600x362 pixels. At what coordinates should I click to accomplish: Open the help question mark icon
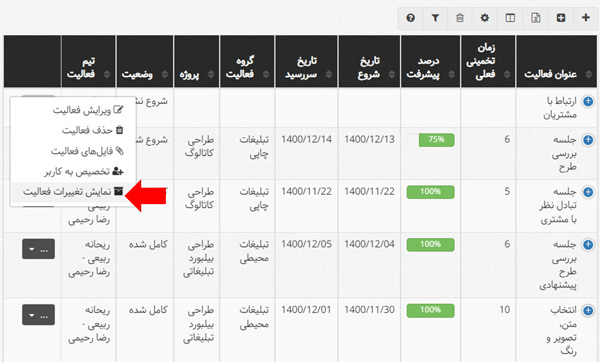tap(410, 18)
